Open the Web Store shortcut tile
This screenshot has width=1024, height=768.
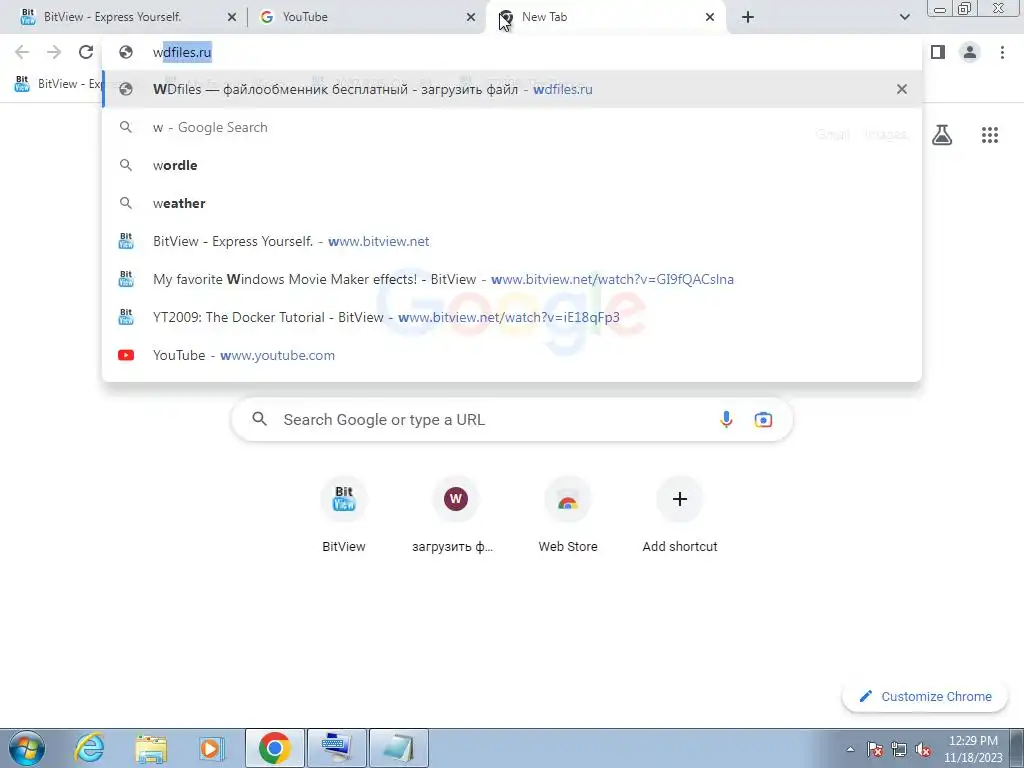point(568,515)
